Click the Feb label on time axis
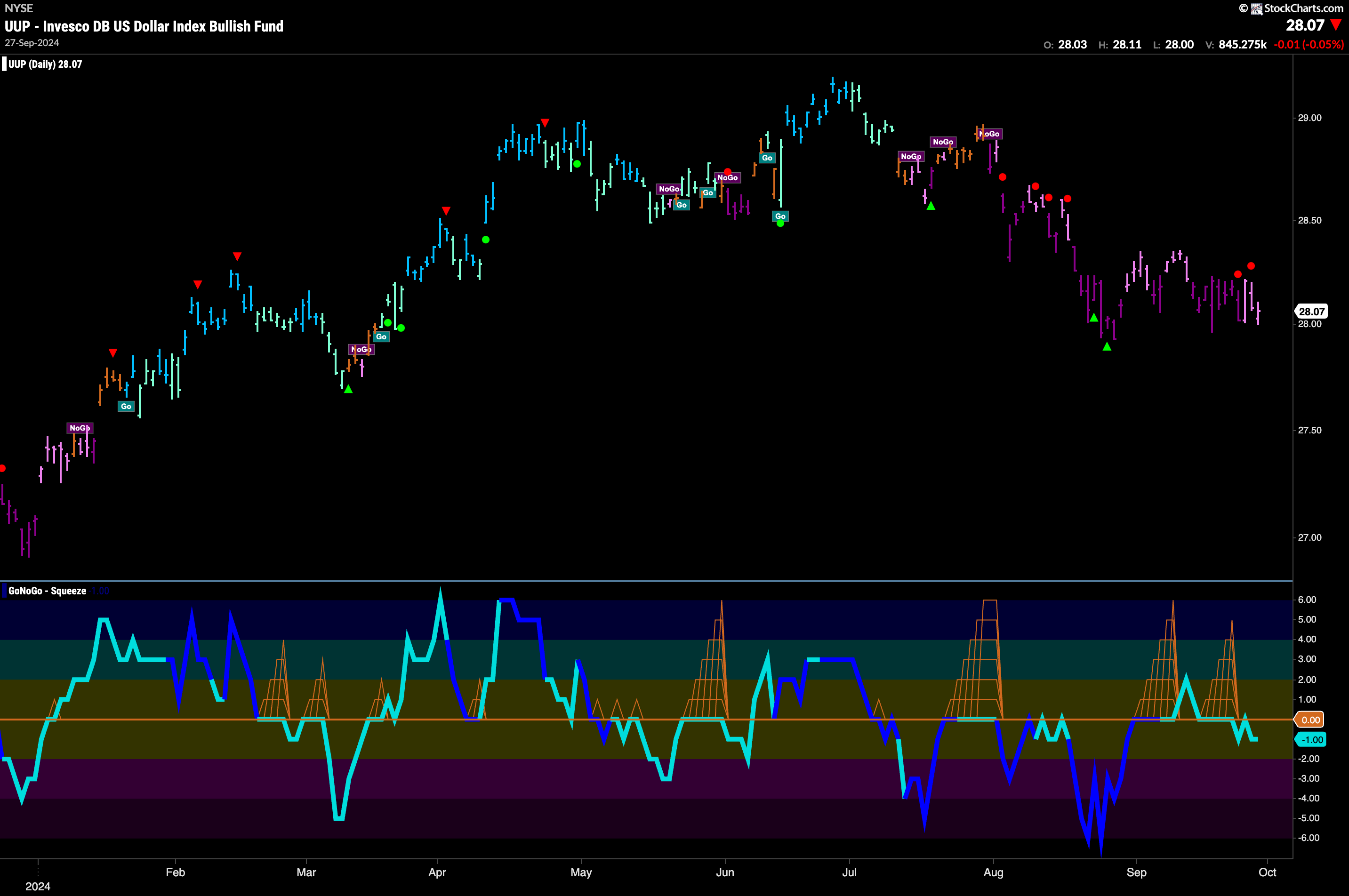The image size is (1349, 896). [176, 872]
